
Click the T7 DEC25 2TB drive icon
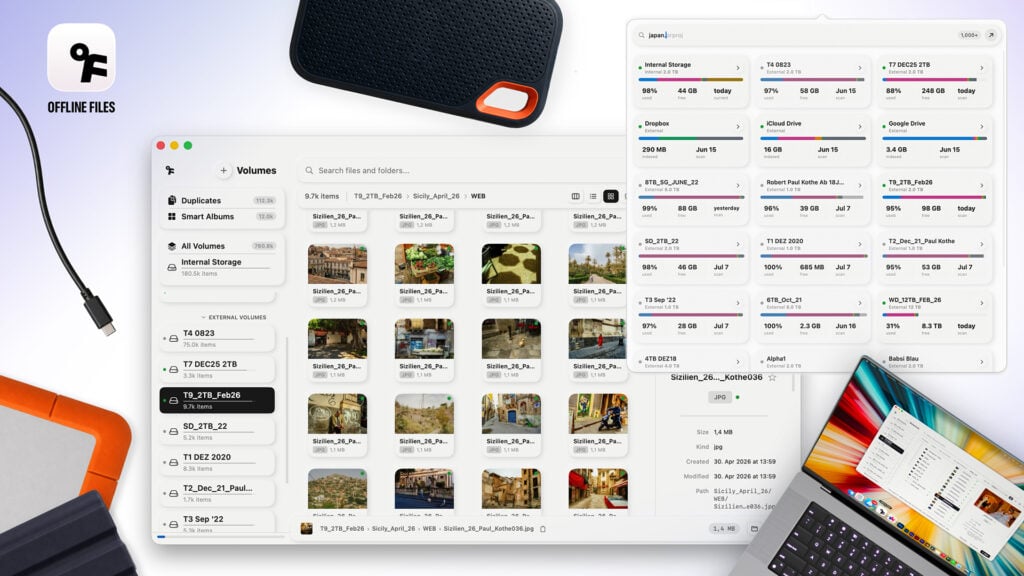(x=174, y=370)
